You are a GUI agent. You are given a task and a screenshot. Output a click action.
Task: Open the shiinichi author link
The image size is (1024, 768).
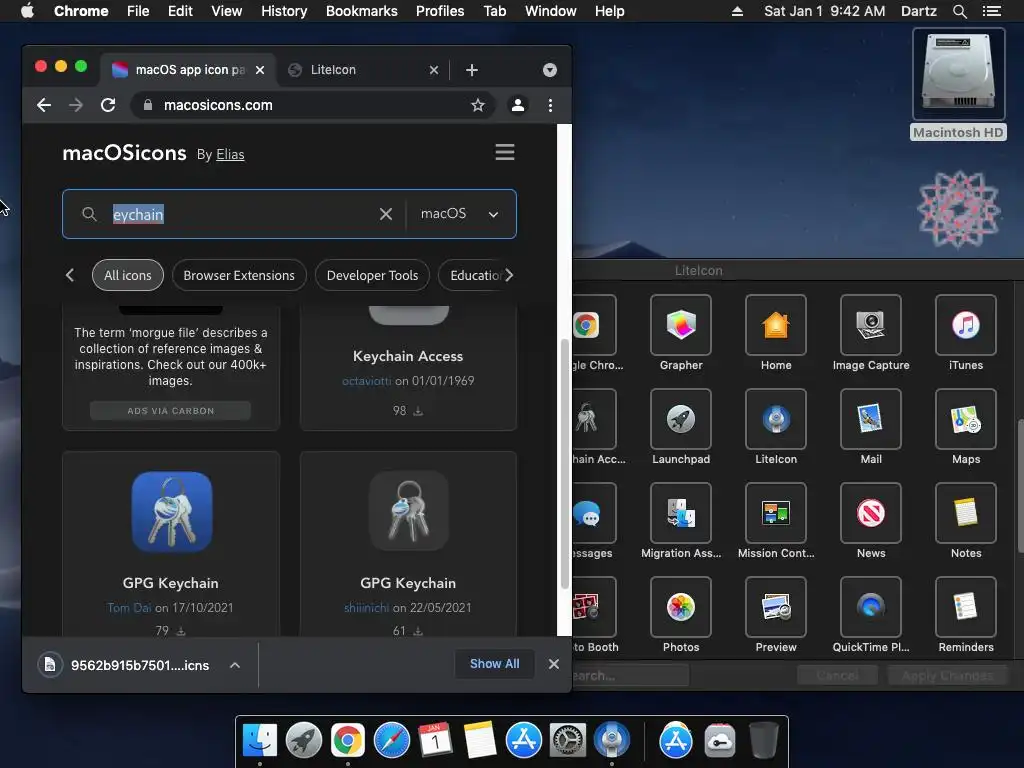366,608
